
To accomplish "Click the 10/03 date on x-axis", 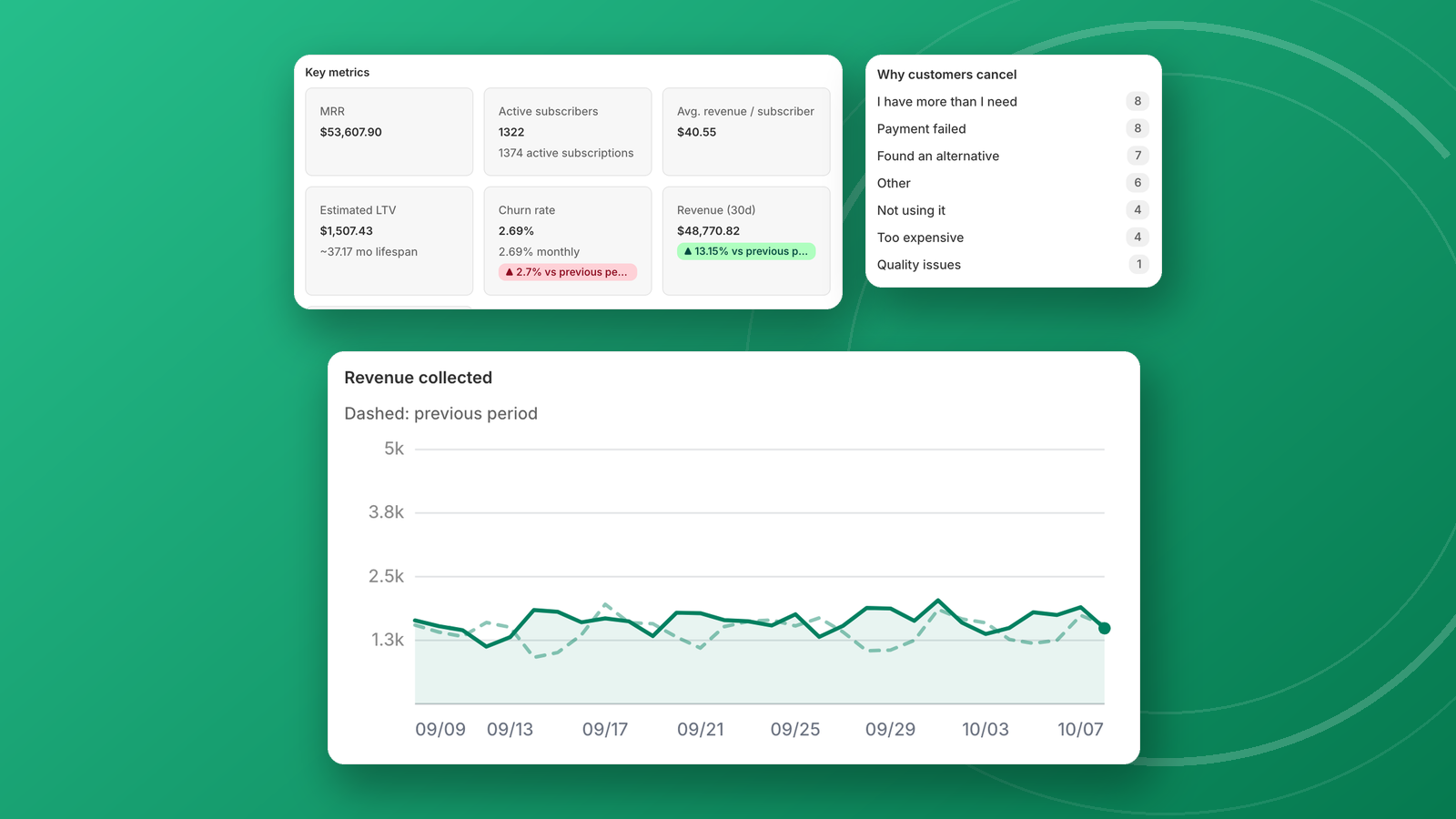I will pos(986,730).
